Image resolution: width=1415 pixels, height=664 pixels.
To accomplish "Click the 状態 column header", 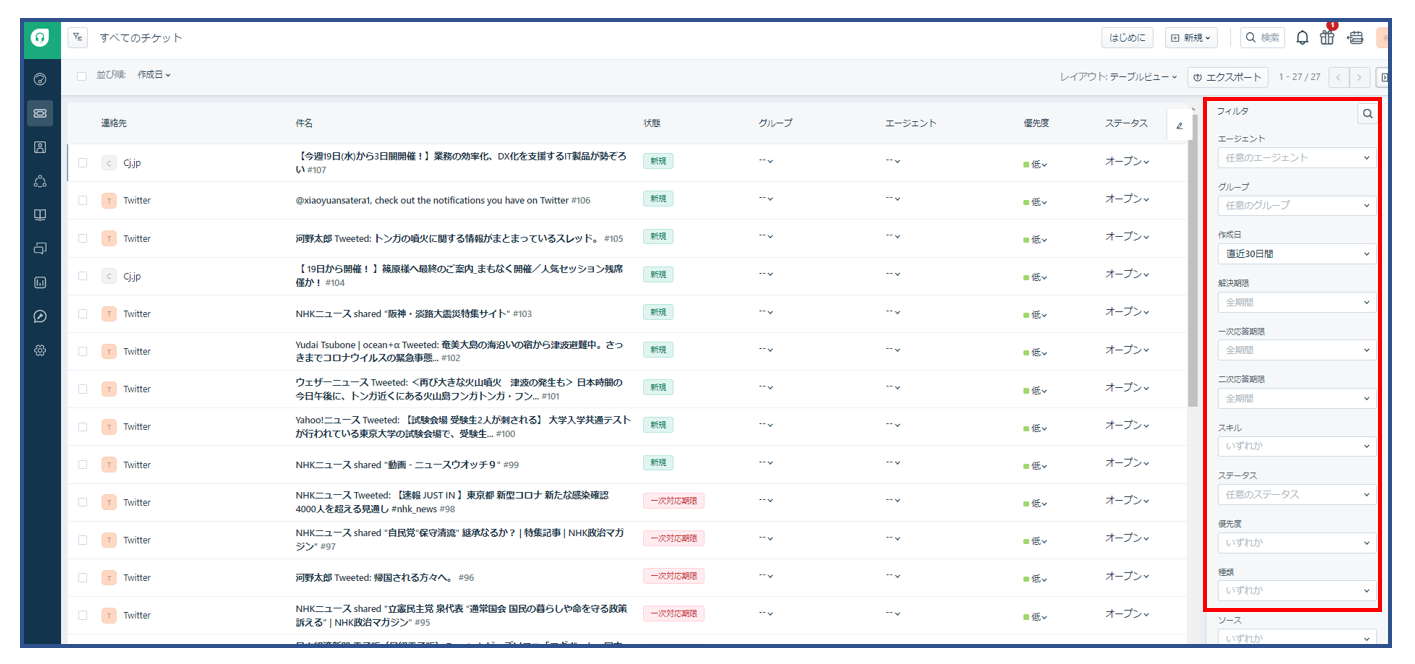I will (x=652, y=123).
